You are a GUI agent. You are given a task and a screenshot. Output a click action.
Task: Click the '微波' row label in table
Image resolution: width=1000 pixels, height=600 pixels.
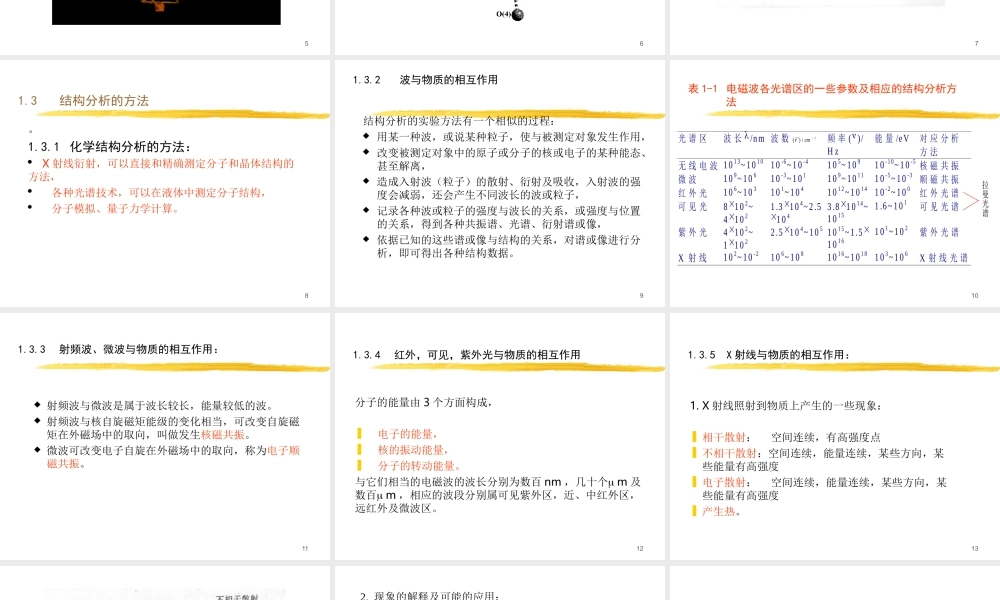tap(687, 179)
